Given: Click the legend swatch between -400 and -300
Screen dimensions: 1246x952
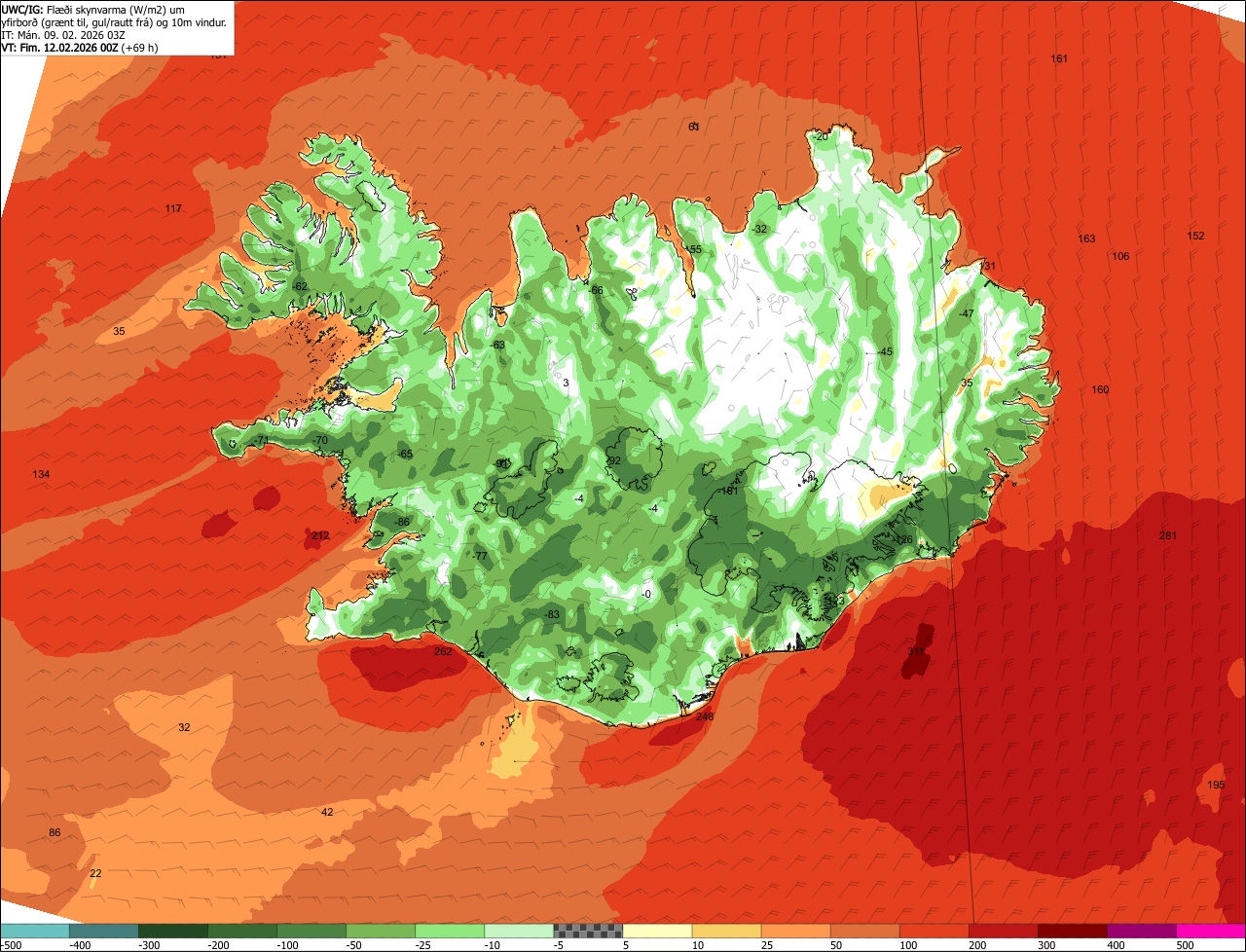Looking at the screenshot, I should 103,931.
